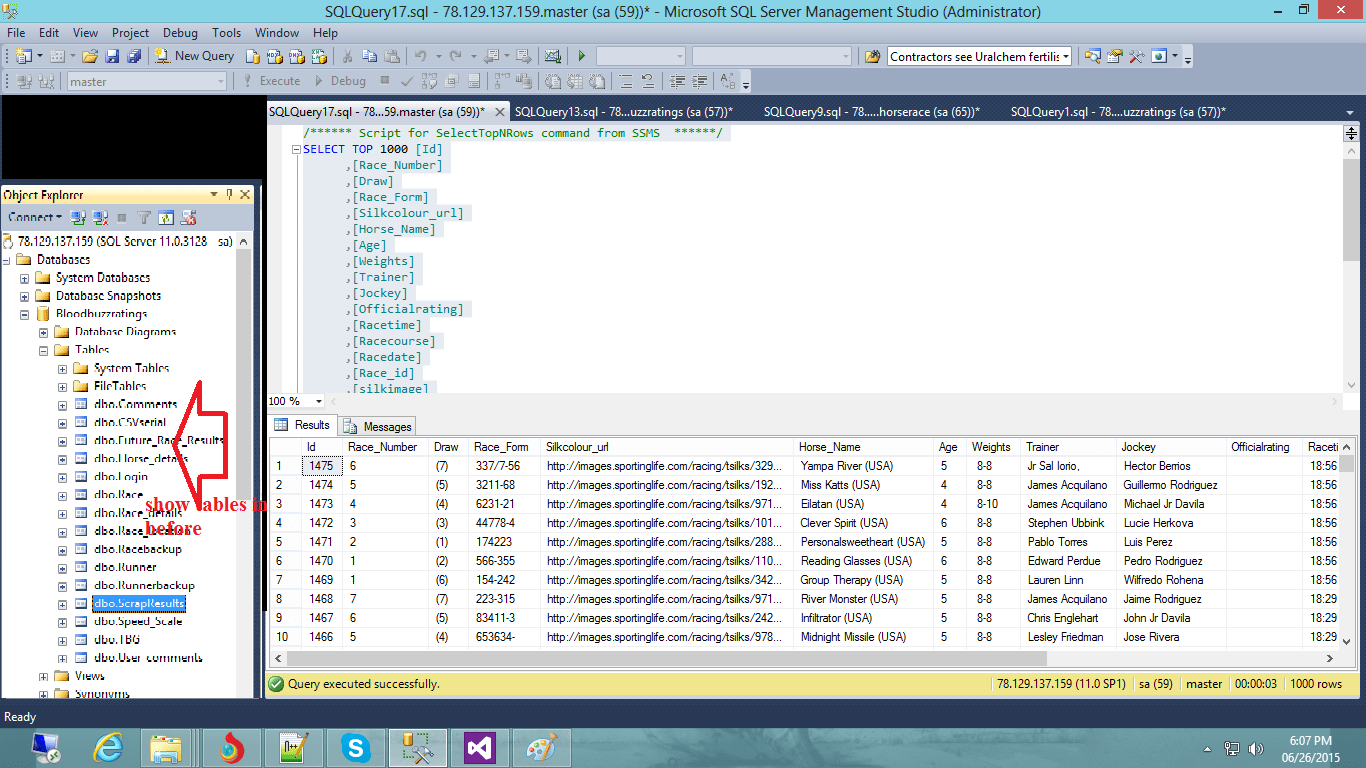Click the Redo arrow icon

point(456,56)
